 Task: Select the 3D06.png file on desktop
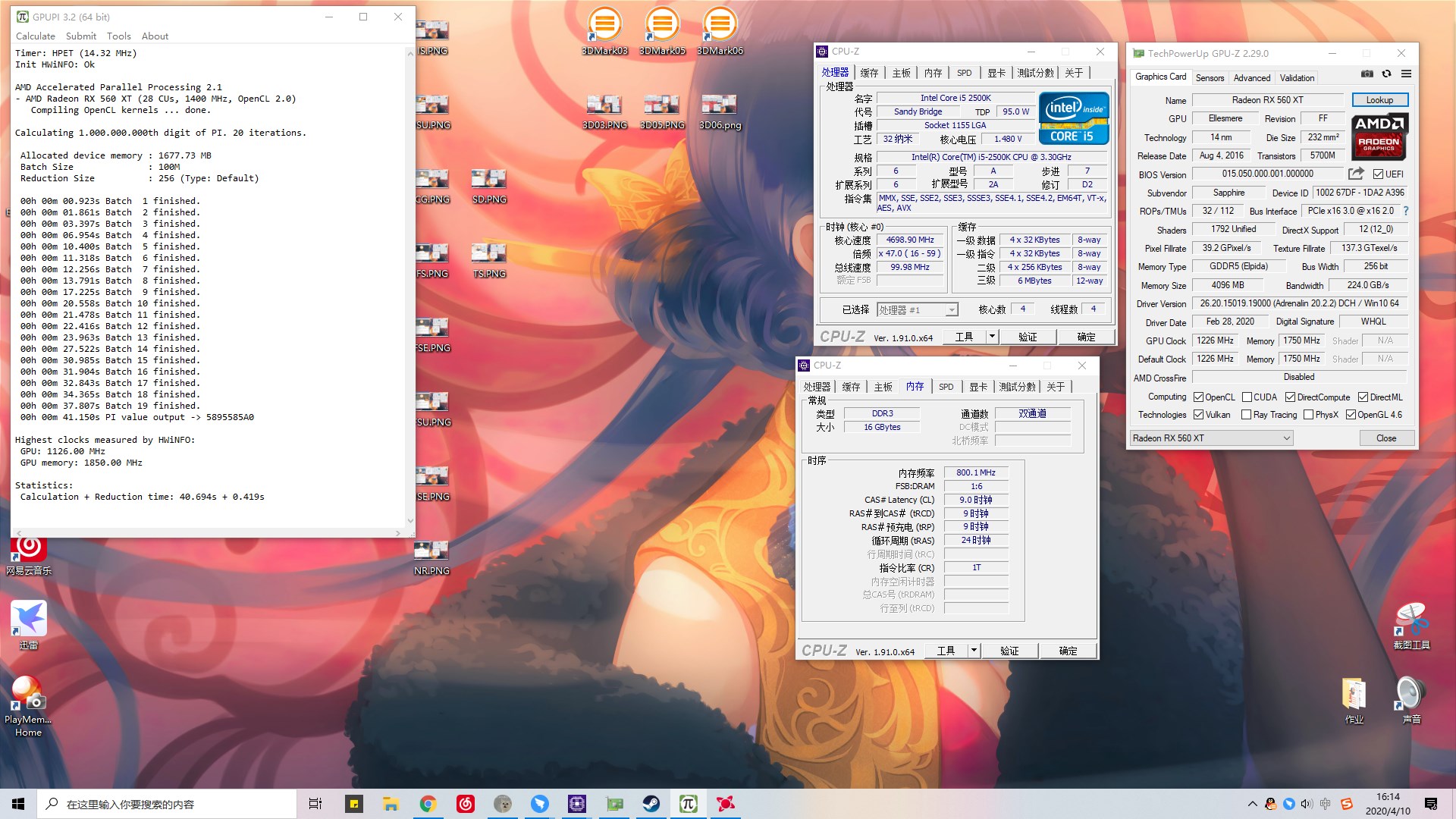click(x=720, y=111)
